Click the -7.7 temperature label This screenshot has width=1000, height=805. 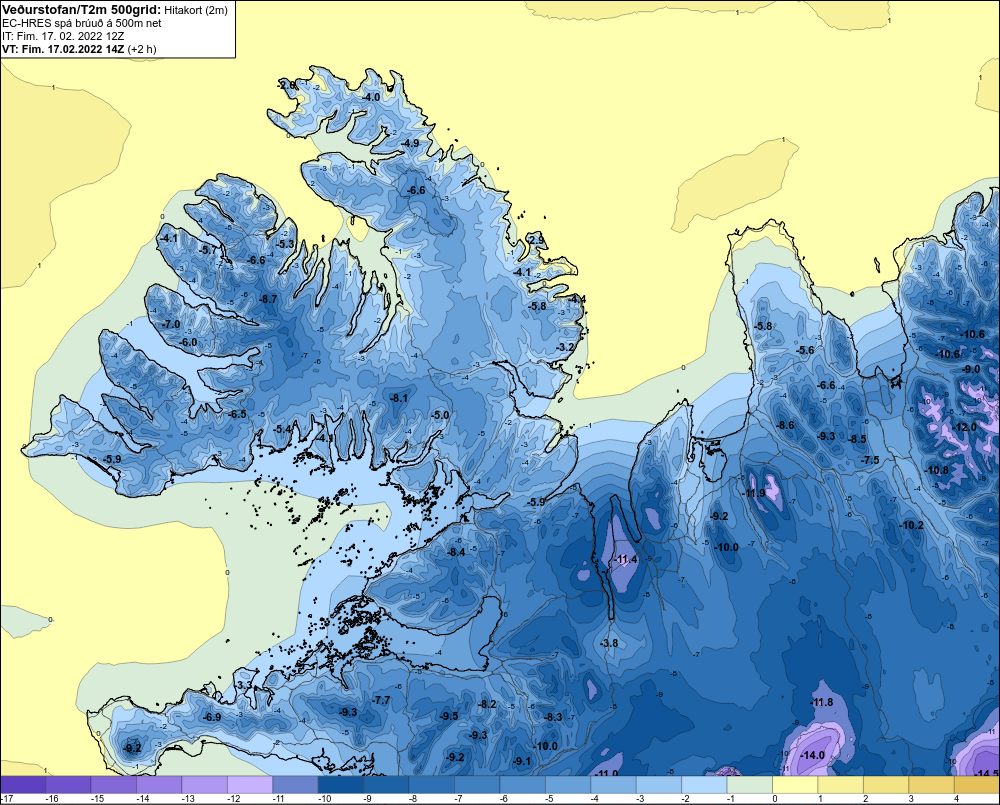pos(381,700)
